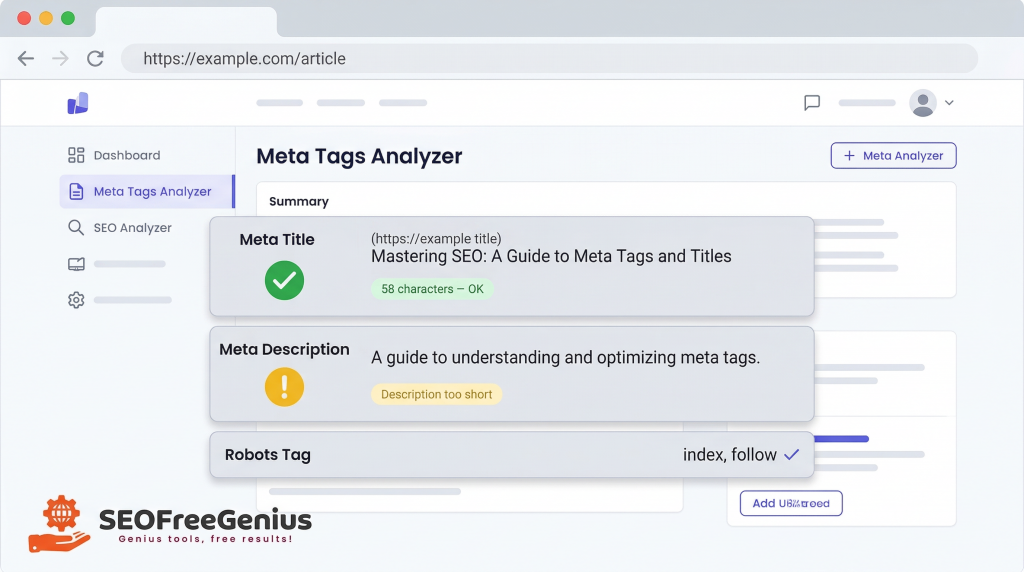The height and width of the screenshot is (572, 1024).
Task: Click the browser back arrow
Action: click(26, 58)
